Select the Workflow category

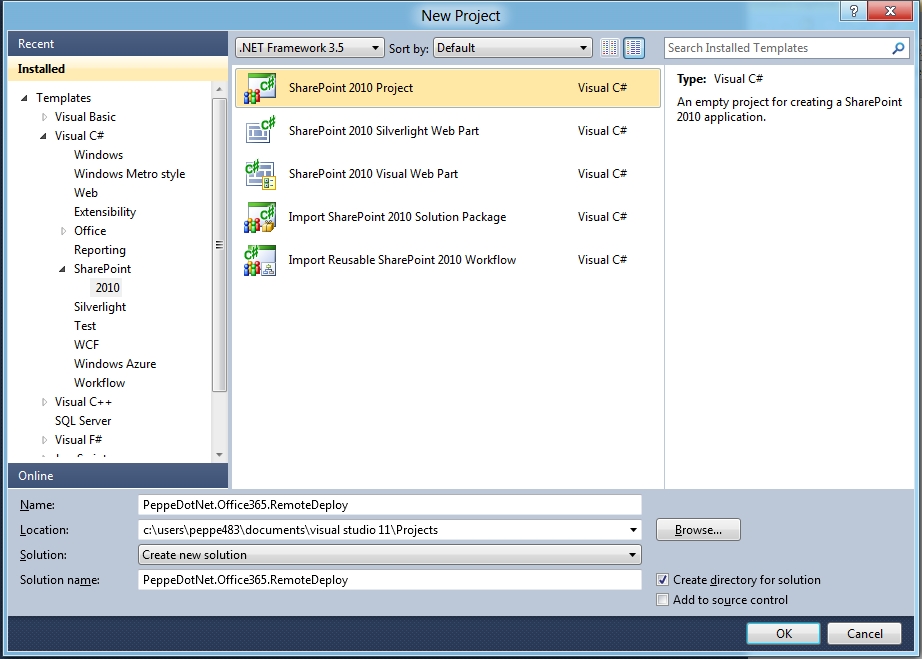click(x=99, y=383)
